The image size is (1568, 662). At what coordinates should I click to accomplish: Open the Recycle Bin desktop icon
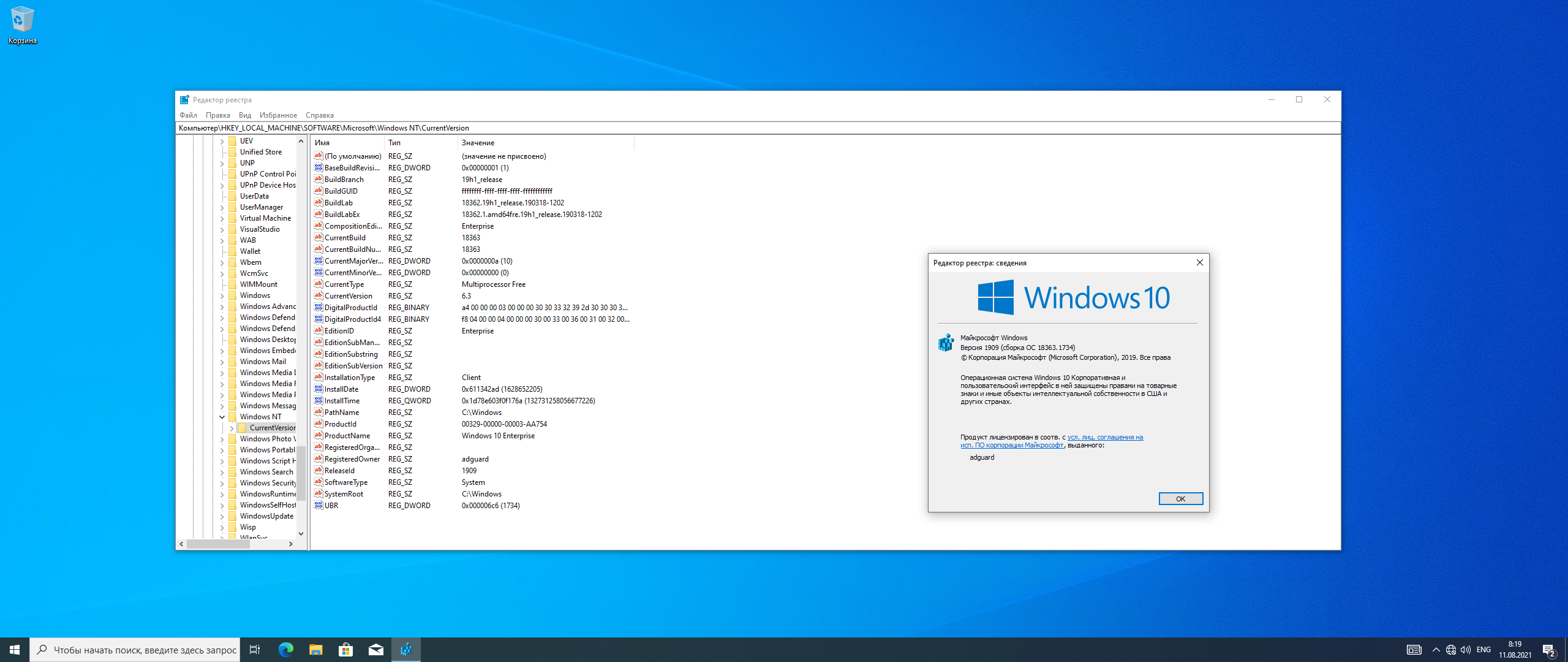click(x=23, y=25)
